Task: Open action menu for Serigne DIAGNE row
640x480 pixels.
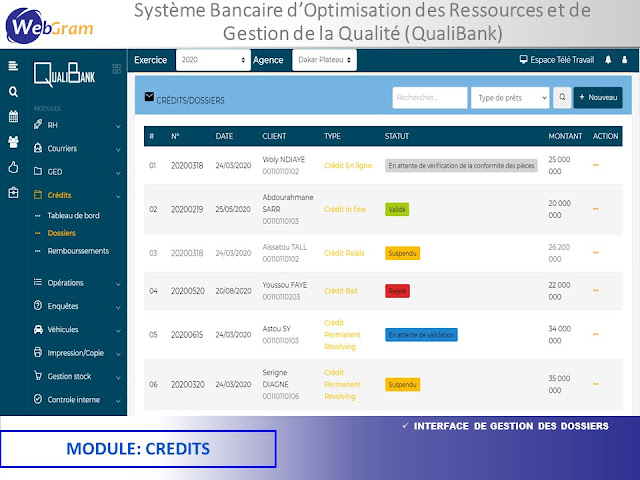Action: [596, 384]
